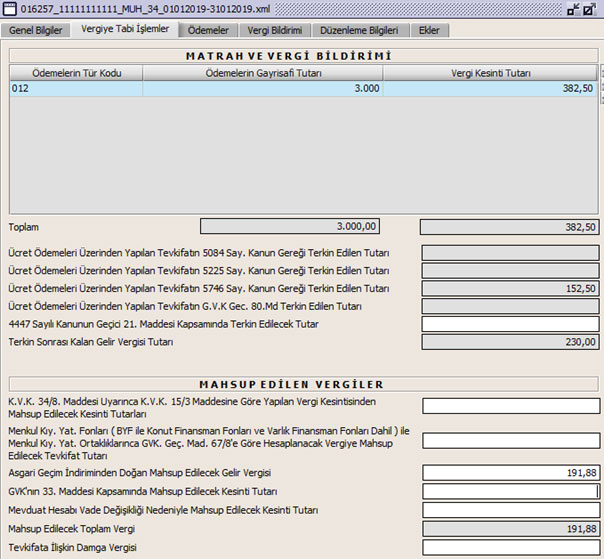The height and width of the screenshot is (559, 604).
Task: Click Vergi Kesinti Tutarı column header
Action: tap(490, 73)
